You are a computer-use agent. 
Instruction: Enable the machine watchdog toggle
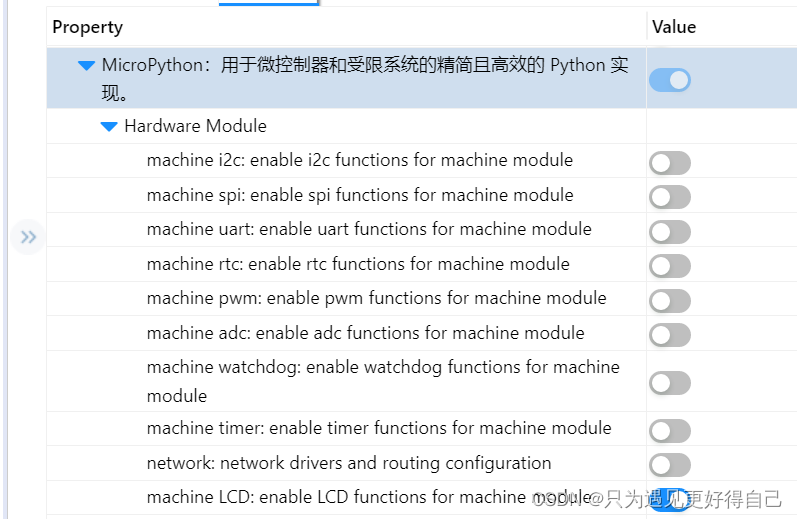pyautogui.click(x=669, y=383)
